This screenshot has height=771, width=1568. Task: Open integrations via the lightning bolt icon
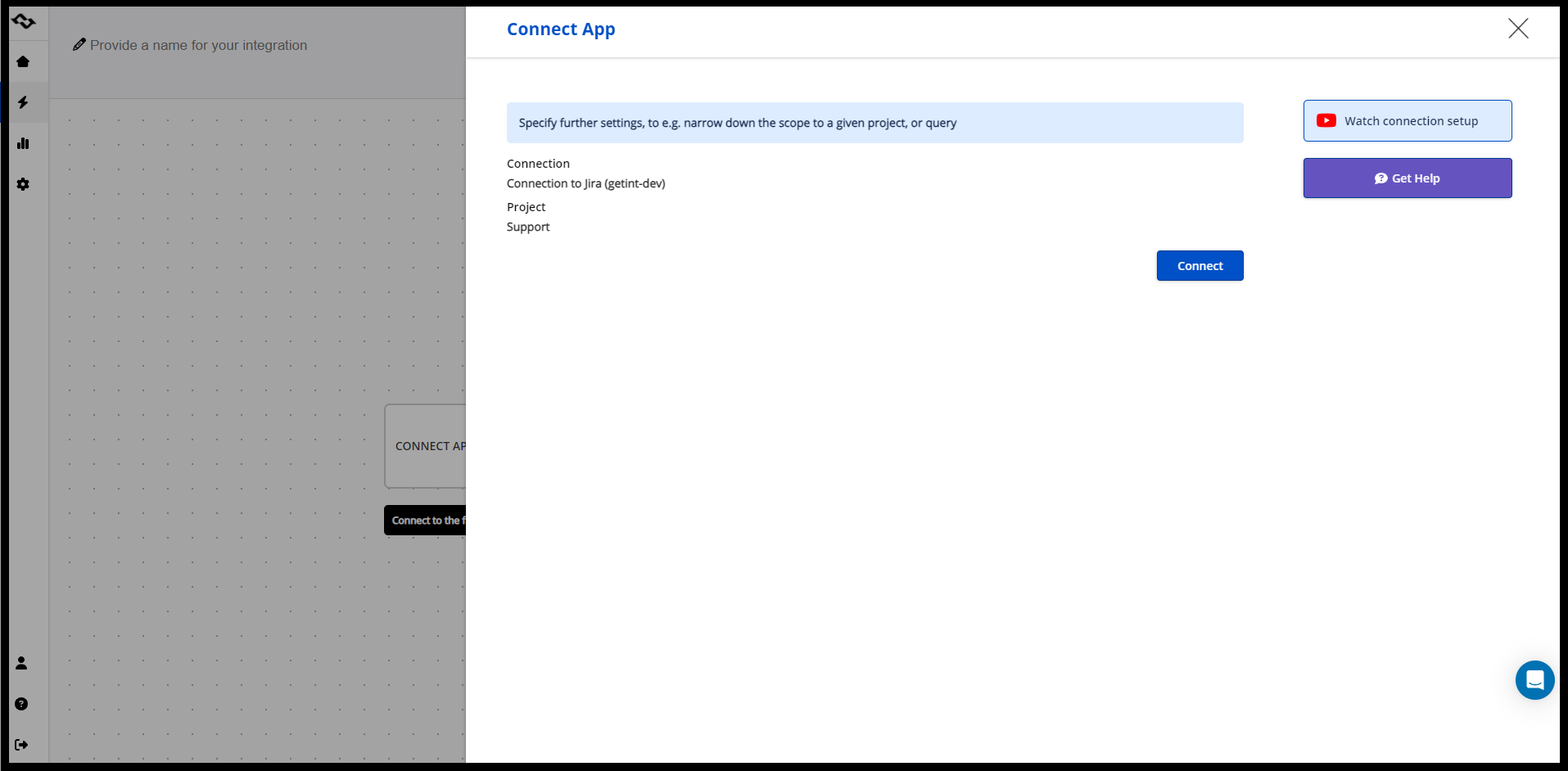point(23,102)
